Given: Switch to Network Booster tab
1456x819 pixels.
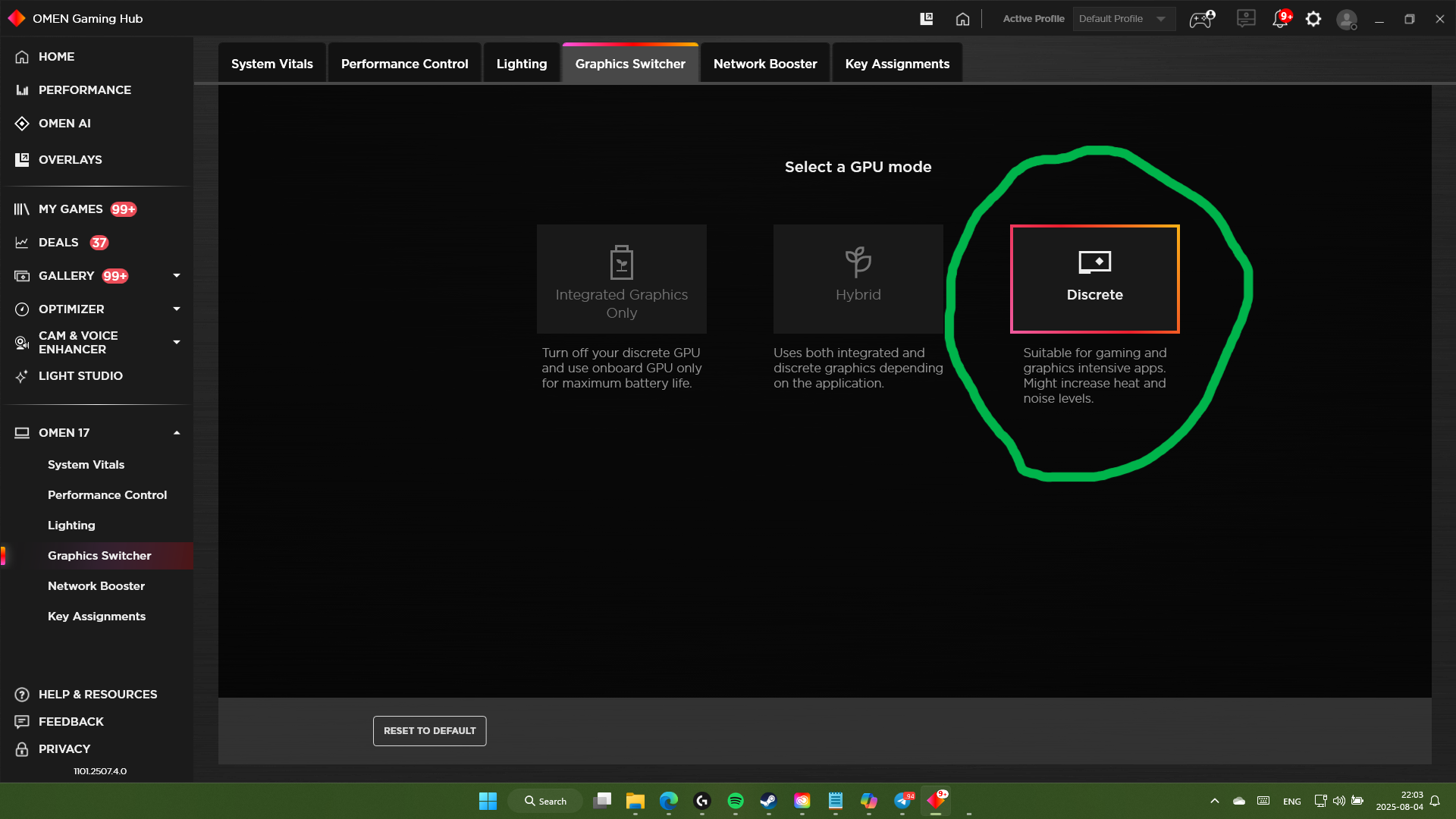Looking at the screenshot, I should pyautogui.click(x=765, y=64).
